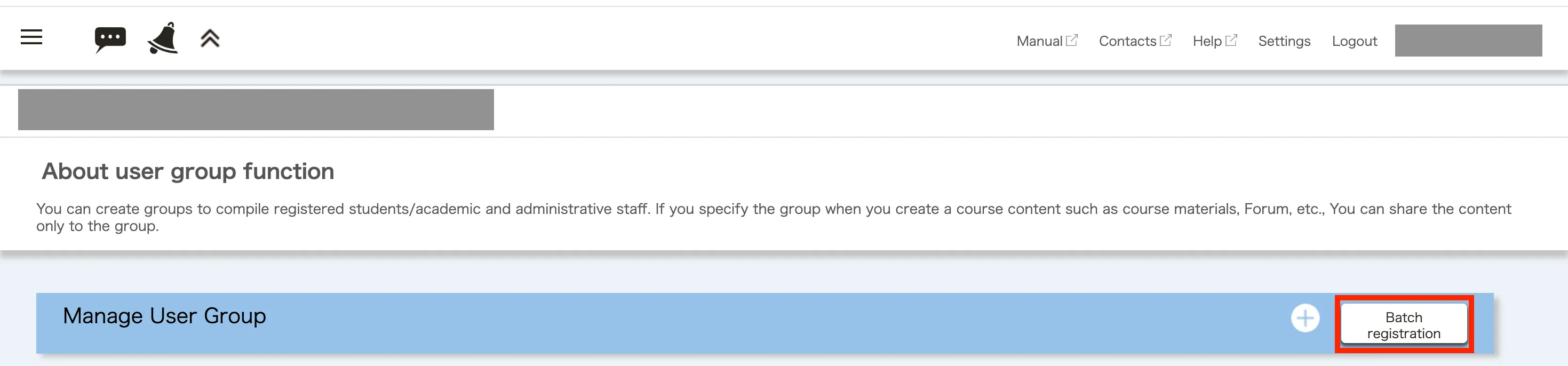Click the Manage User Group title
The height and width of the screenshot is (366, 1568).
pyautogui.click(x=164, y=316)
